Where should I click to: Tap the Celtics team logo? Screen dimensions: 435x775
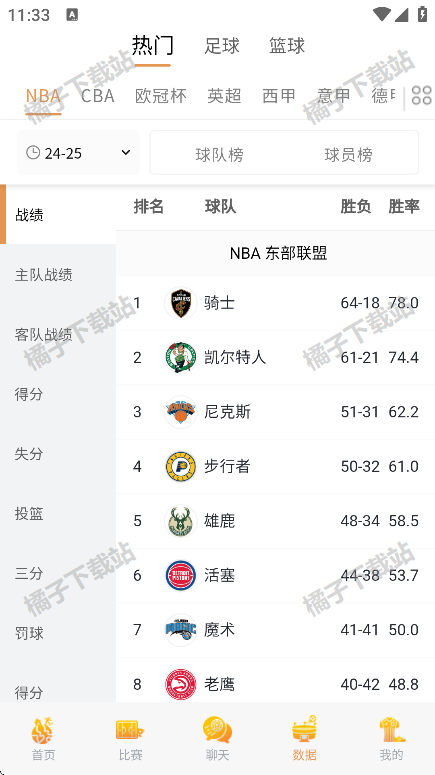(x=181, y=357)
